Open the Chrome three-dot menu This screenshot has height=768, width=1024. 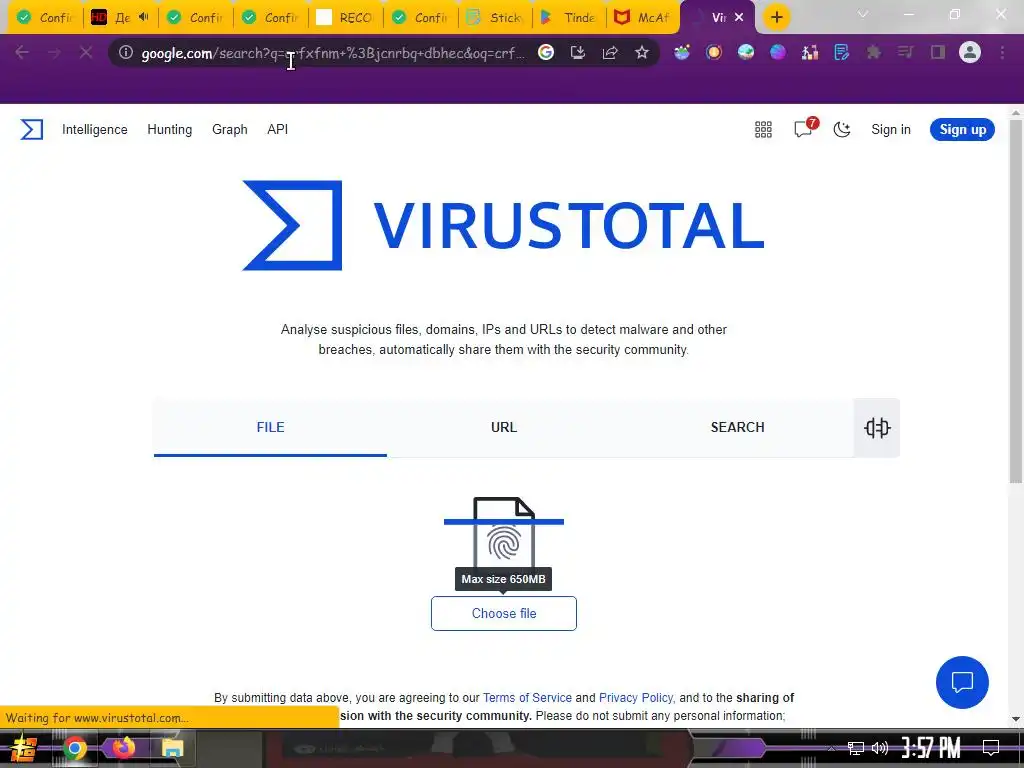[1002, 52]
